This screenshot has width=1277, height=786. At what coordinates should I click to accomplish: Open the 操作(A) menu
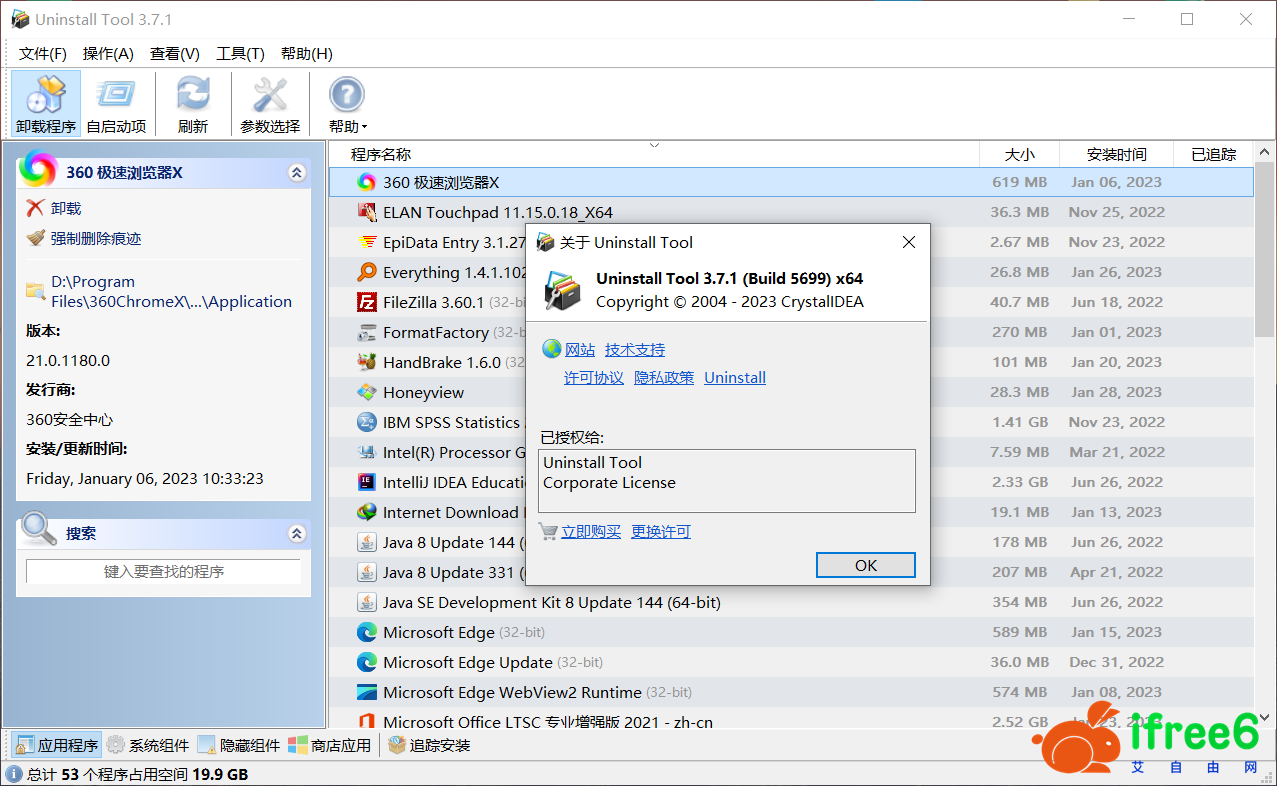click(108, 54)
